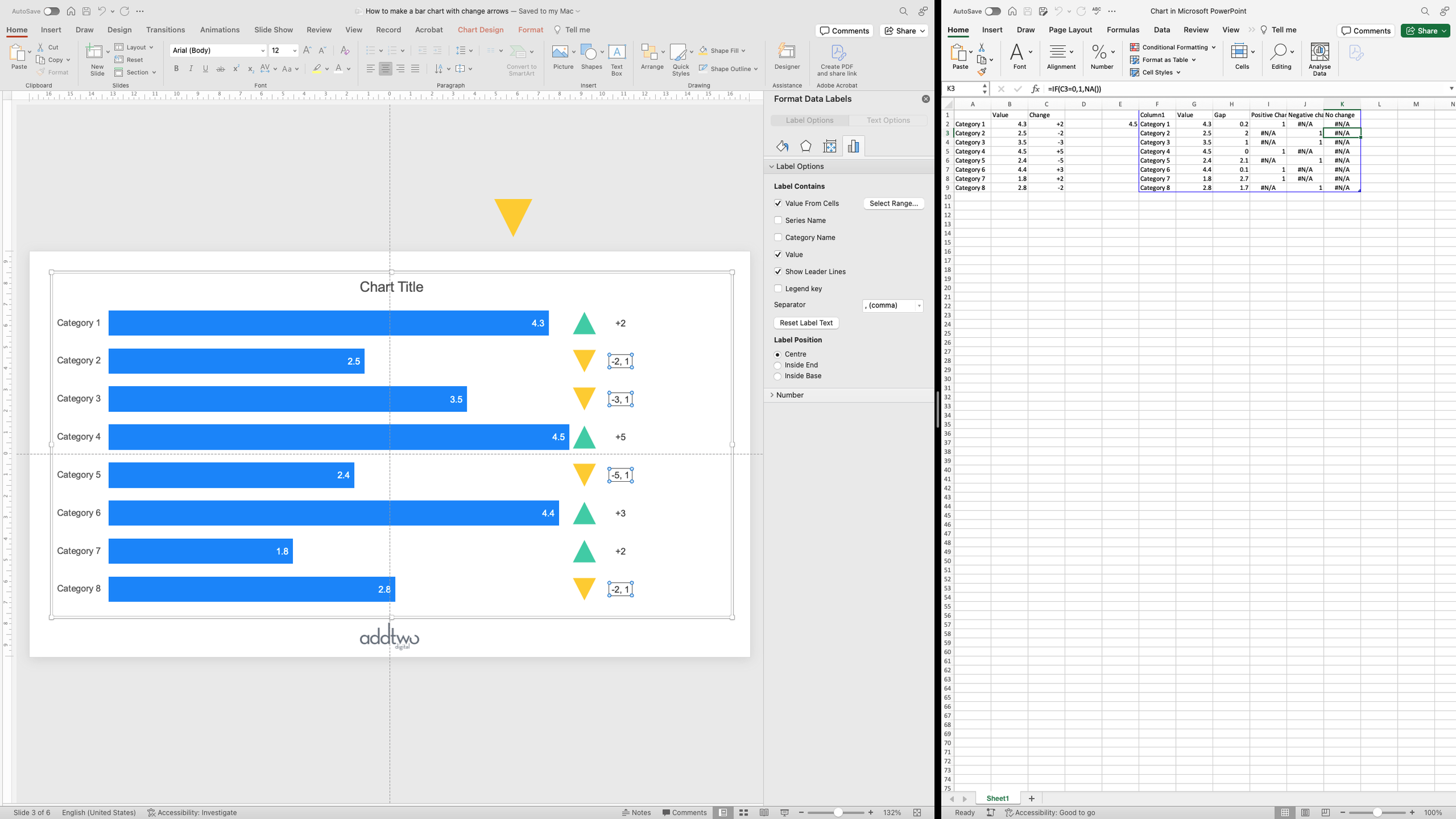Select the Fill & Line pane icon
1456x819 pixels.
coord(782,146)
